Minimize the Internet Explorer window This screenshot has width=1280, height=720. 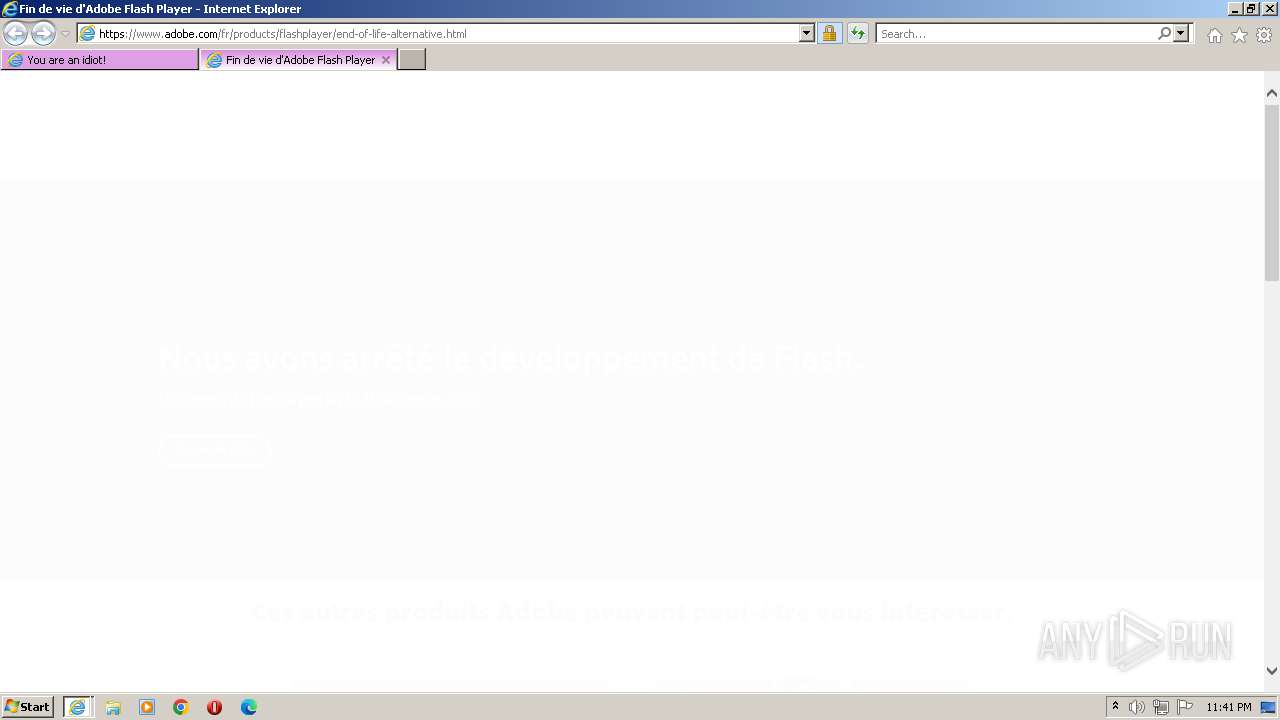point(1235,9)
